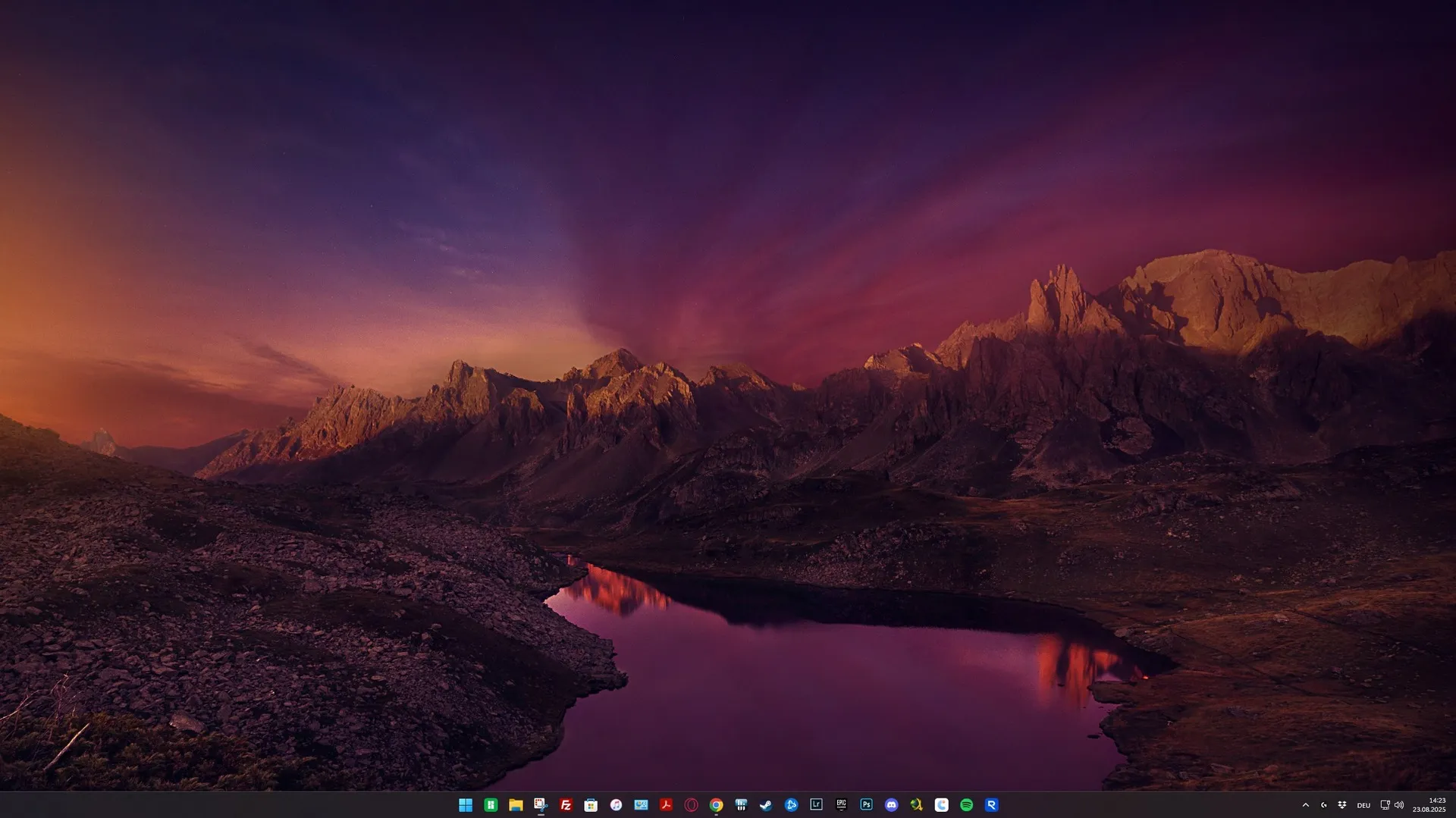Open Adobe Lightroom from the taskbar

(x=816, y=805)
